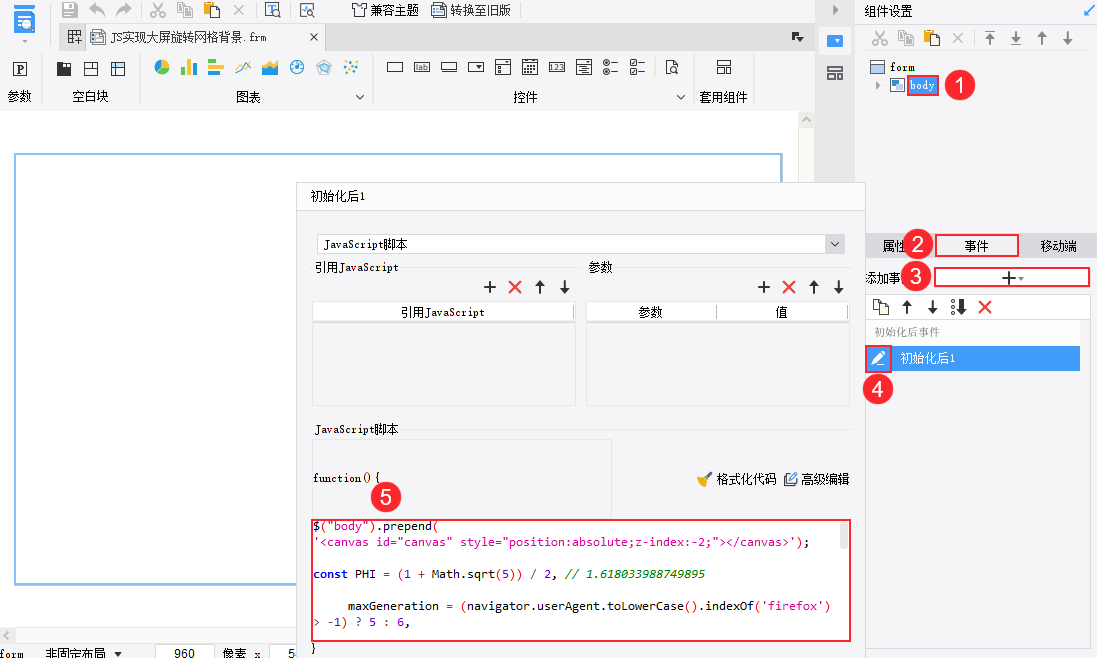Click the save icon in toolbar
The width and height of the screenshot is (1097, 658).
[69, 10]
